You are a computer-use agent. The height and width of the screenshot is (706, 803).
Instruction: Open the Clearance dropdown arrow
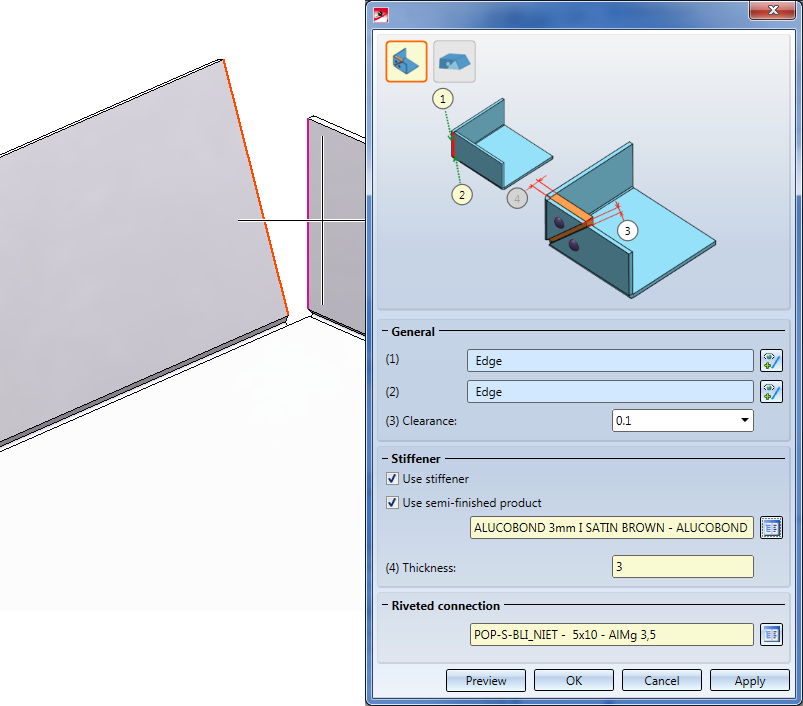(745, 420)
